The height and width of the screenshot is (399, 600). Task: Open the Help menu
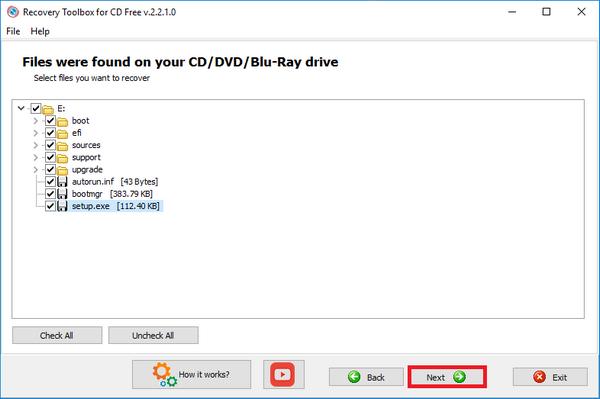click(40, 31)
